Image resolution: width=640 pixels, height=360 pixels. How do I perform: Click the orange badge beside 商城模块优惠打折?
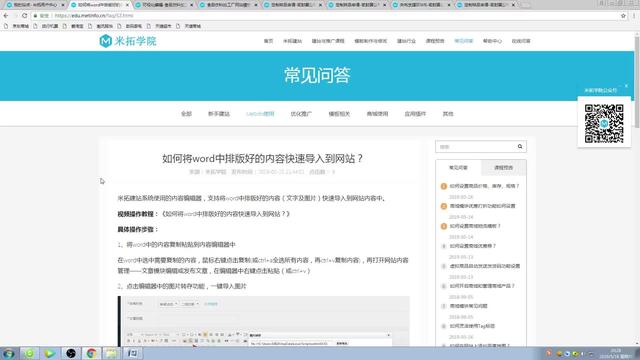pos(444,206)
